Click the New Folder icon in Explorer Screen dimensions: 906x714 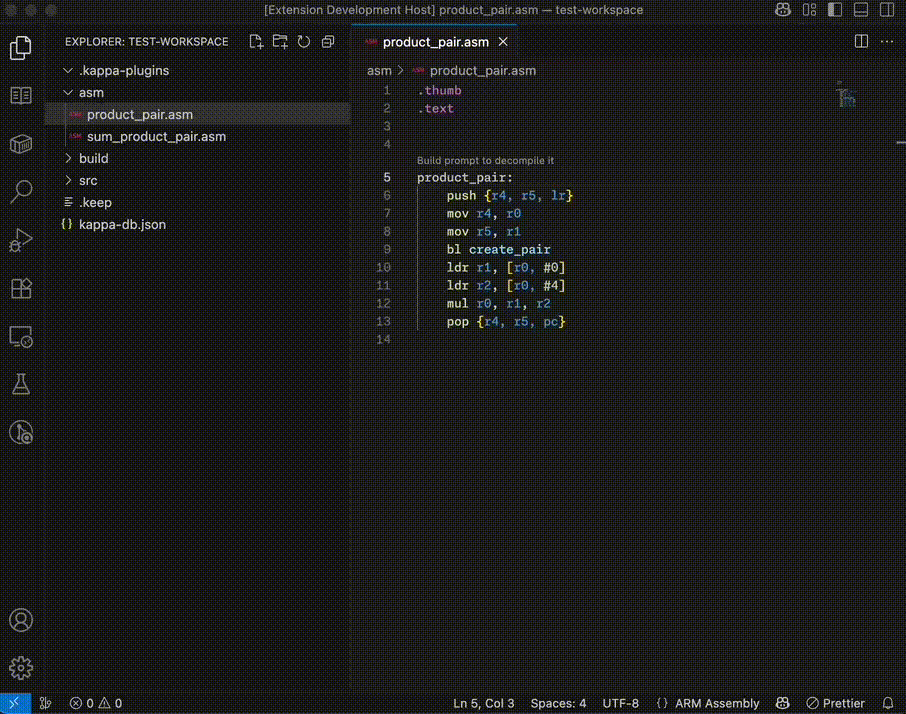point(280,42)
